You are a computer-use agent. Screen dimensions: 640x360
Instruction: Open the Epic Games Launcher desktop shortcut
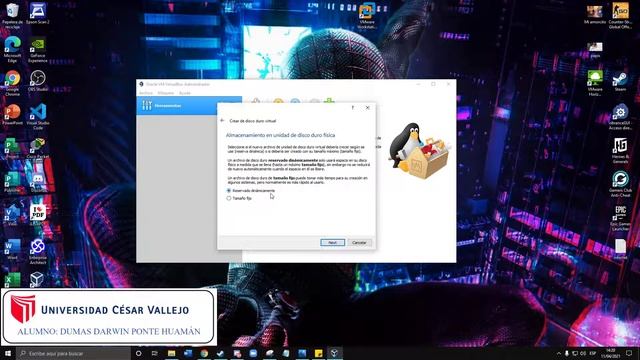(620, 218)
